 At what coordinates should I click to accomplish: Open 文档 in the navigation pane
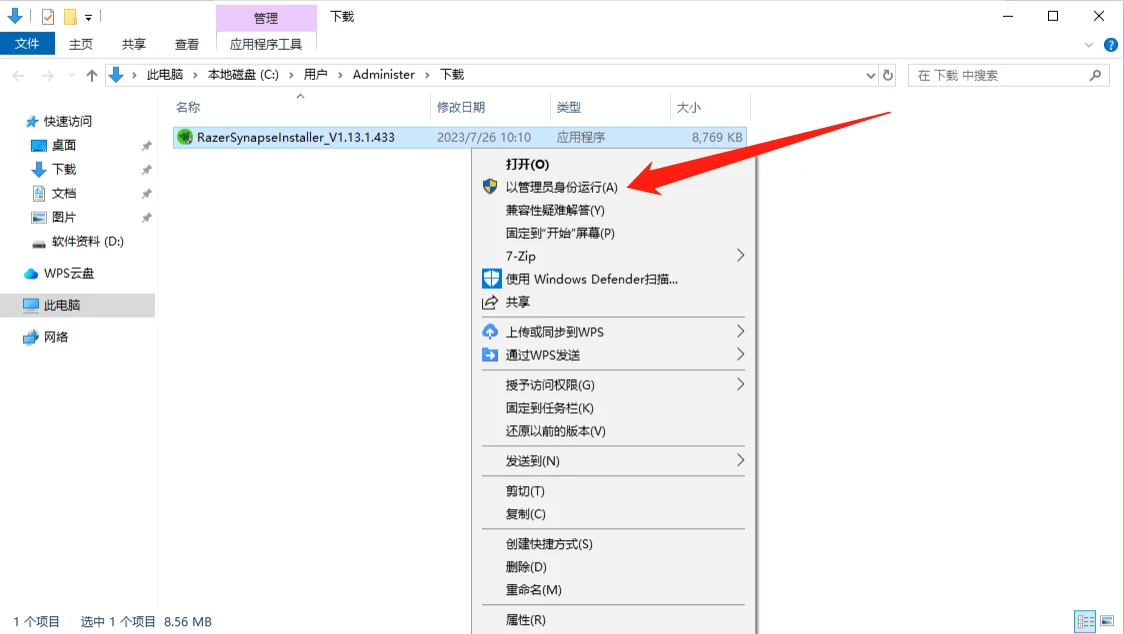(63, 193)
